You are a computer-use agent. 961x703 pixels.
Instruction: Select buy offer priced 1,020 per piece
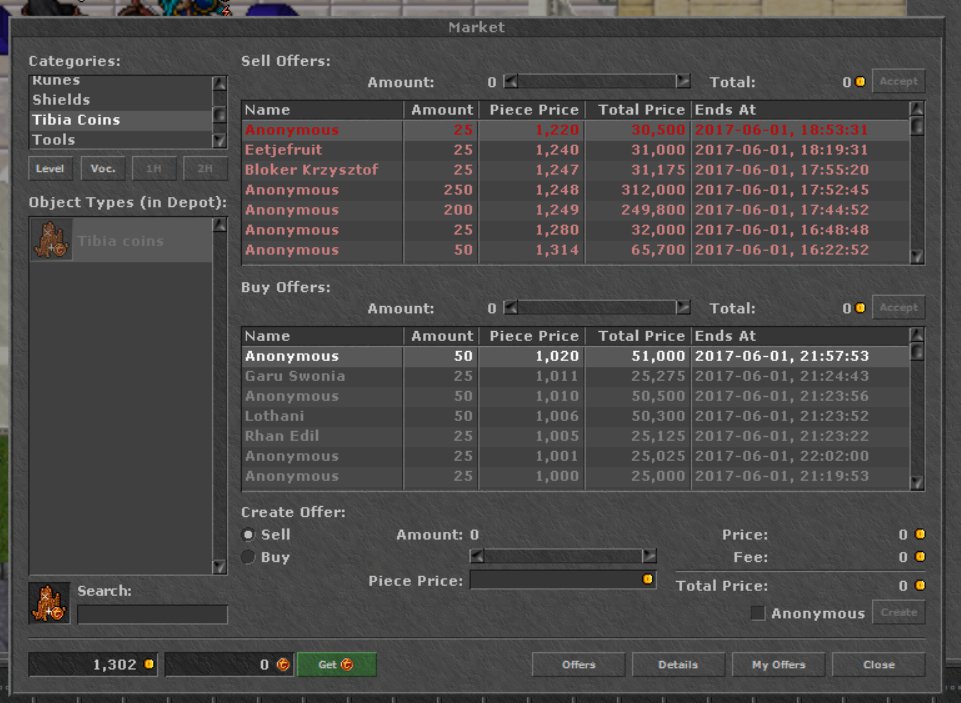(575, 356)
